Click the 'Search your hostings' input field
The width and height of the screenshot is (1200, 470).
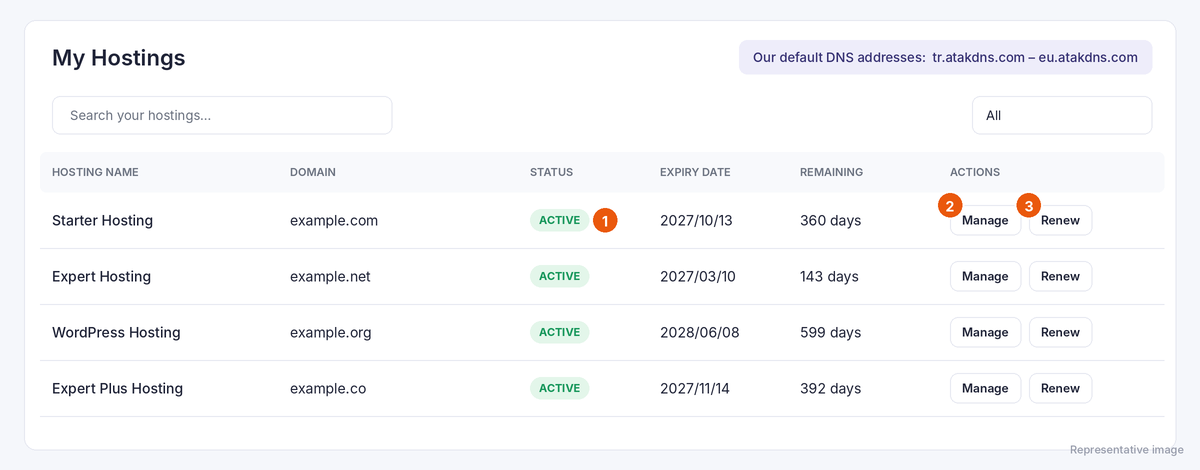(222, 115)
